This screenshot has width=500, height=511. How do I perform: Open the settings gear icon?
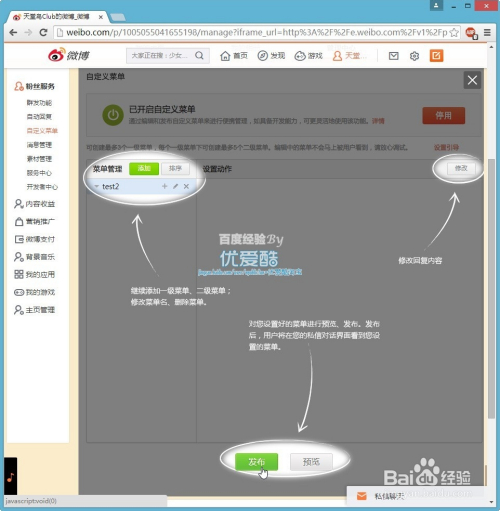(414, 56)
